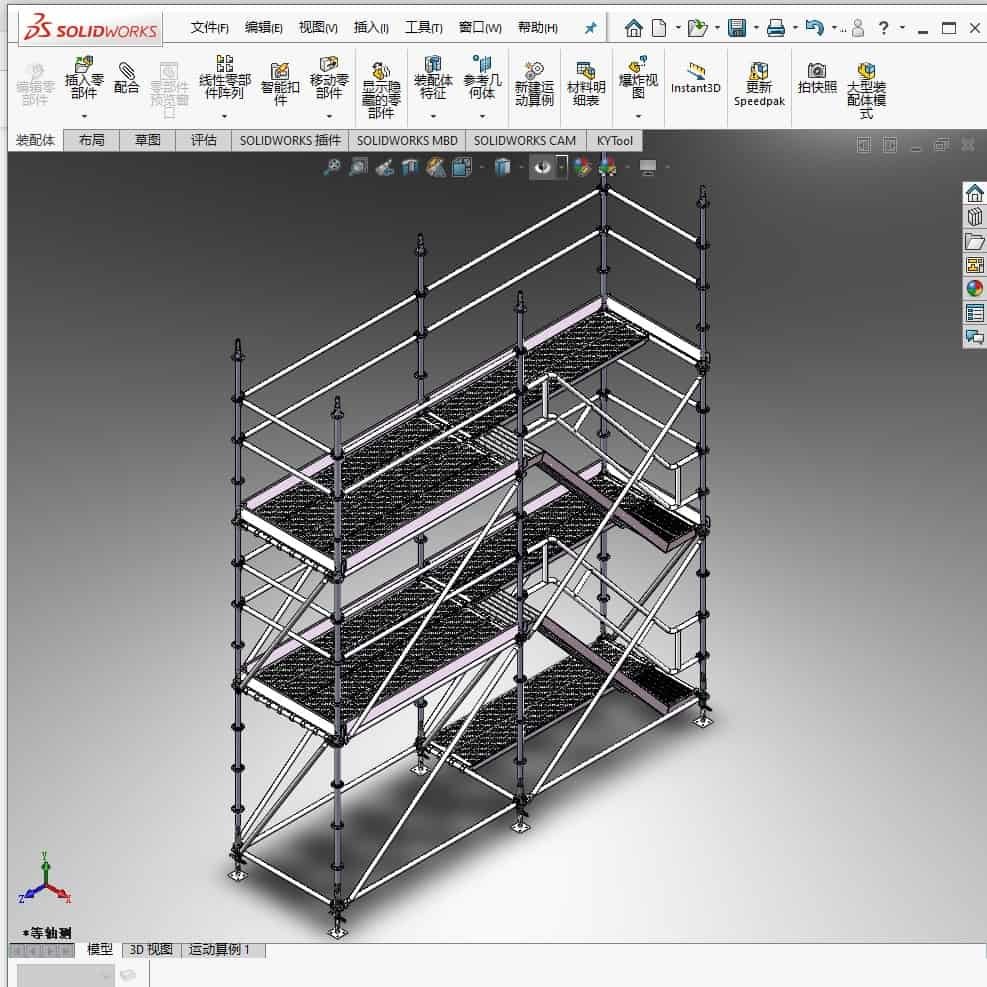Click Show Hidden Components (显示隐藏的零部件)
Screen dimensions: 987x987
point(381,91)
